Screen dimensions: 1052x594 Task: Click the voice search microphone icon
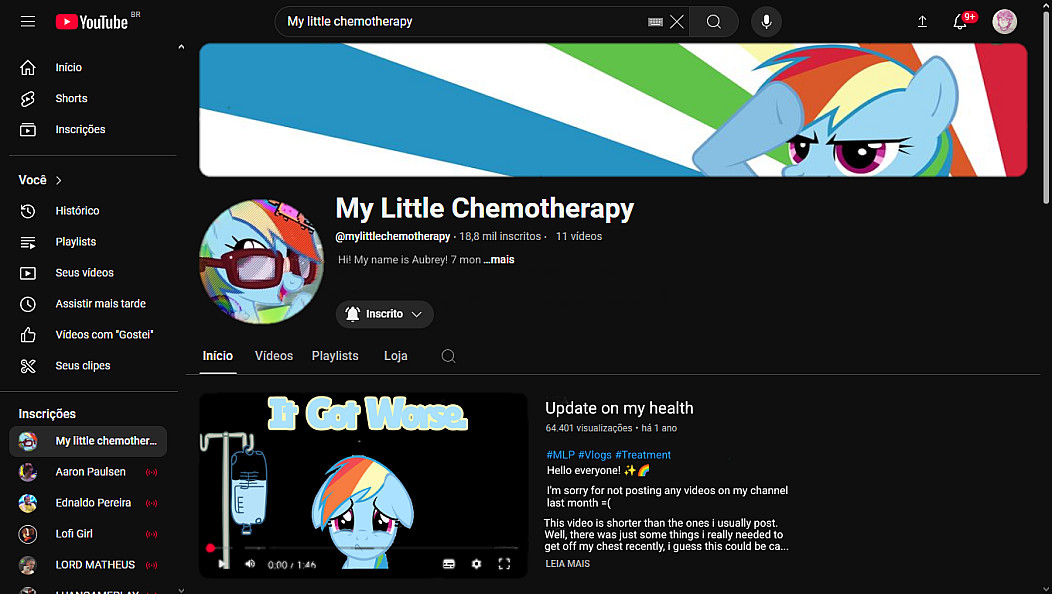pos(766,21)
